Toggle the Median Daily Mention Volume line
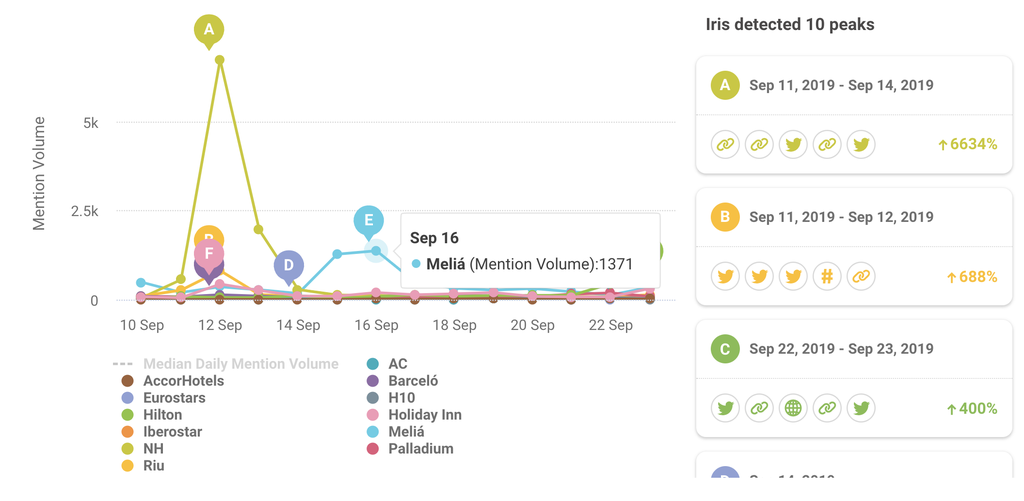 pyautogui.click(x=240, y=364)
